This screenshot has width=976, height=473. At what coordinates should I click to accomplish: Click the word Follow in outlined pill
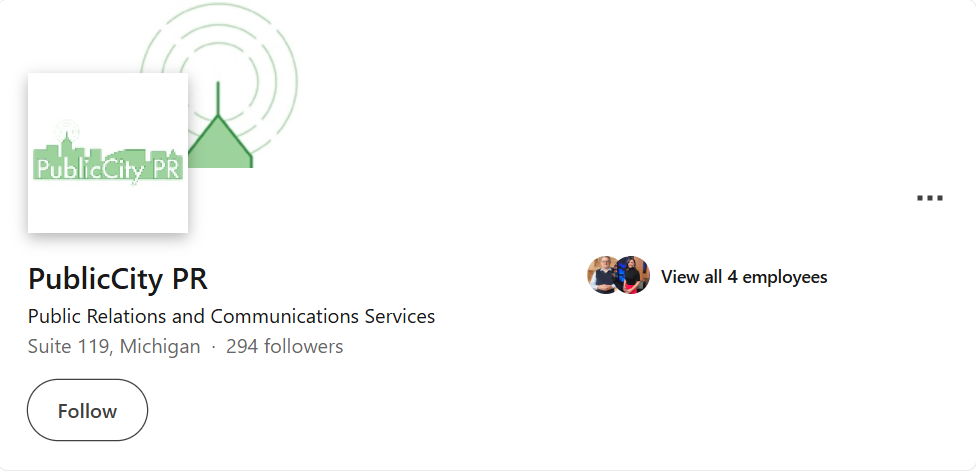coord(87,411)
